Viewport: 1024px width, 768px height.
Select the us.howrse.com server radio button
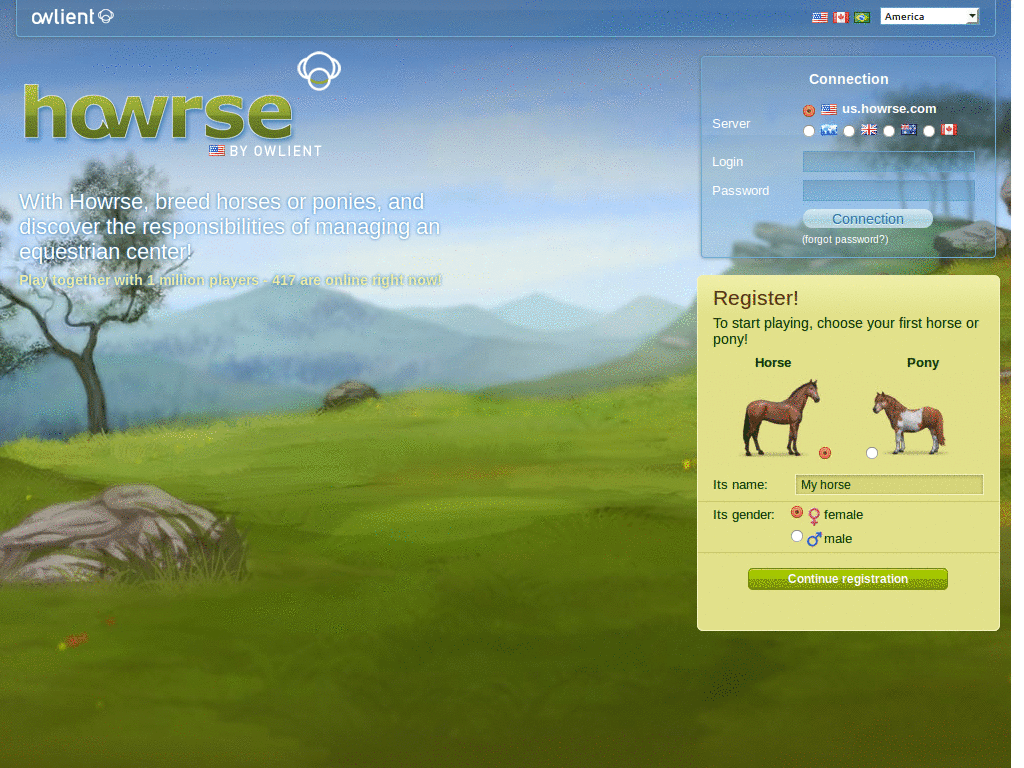[x=808, y=110]
